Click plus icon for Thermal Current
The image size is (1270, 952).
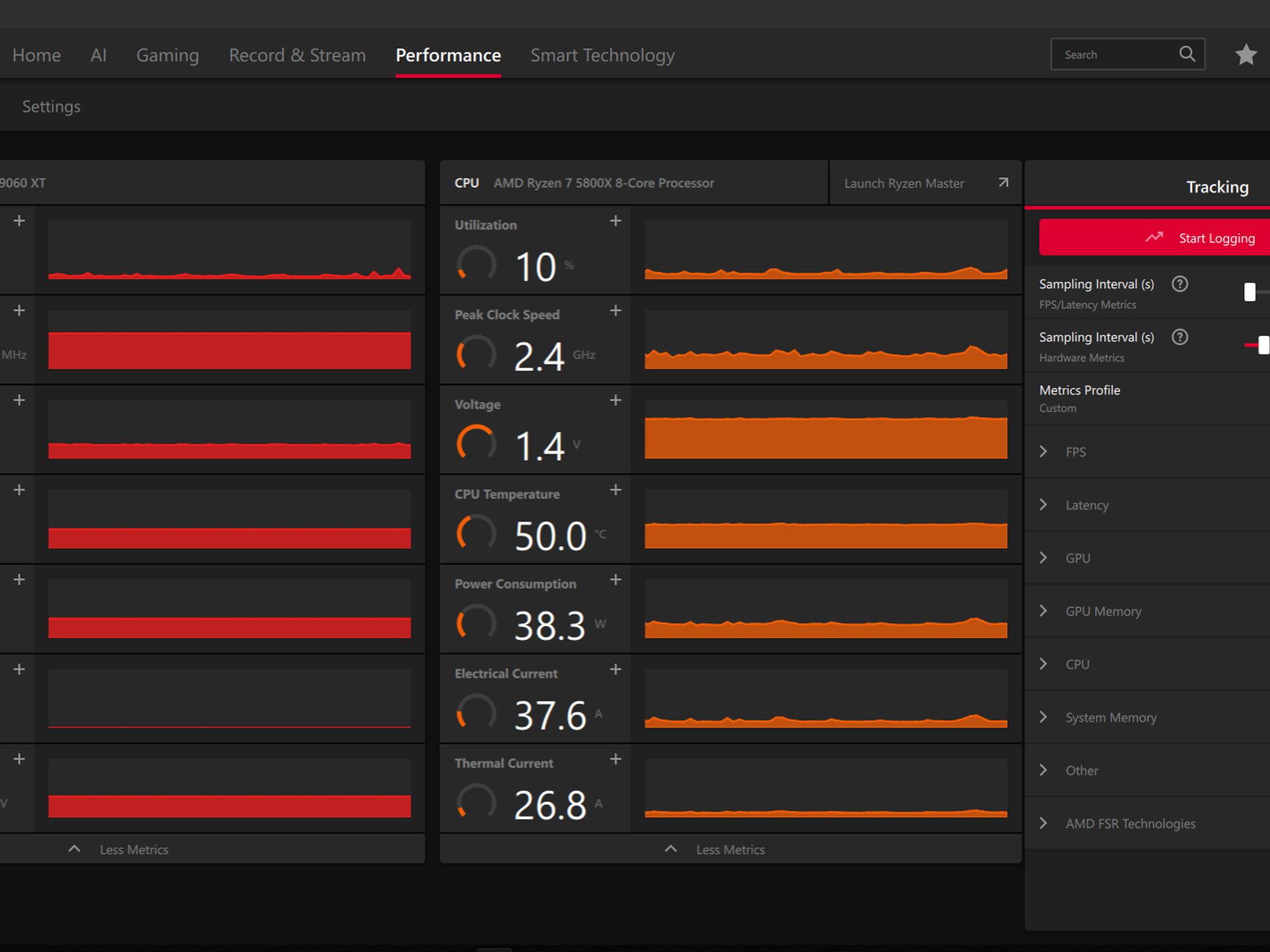click(x=615, y=759)
